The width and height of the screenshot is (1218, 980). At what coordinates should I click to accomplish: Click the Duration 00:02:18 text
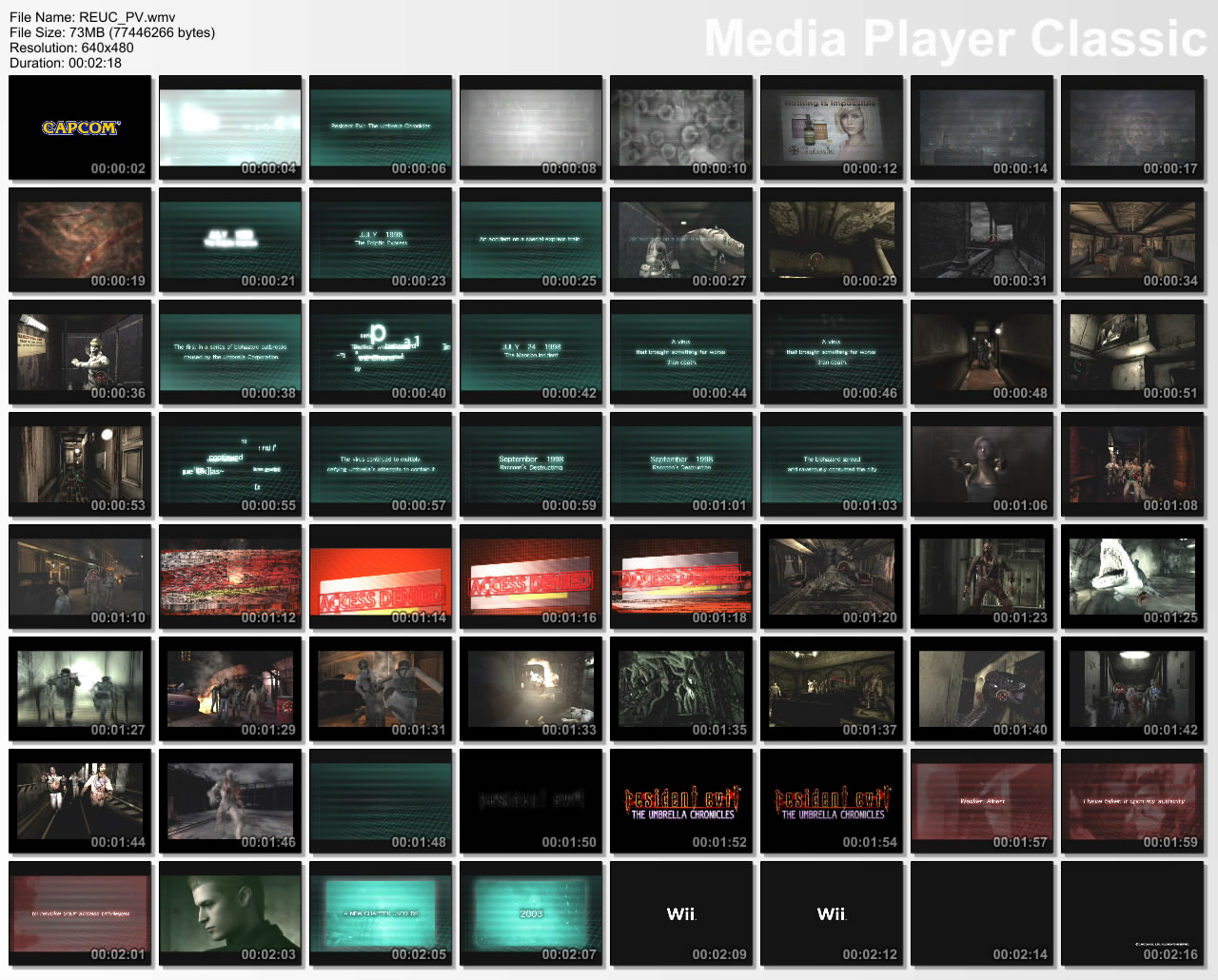coord(66,63)
